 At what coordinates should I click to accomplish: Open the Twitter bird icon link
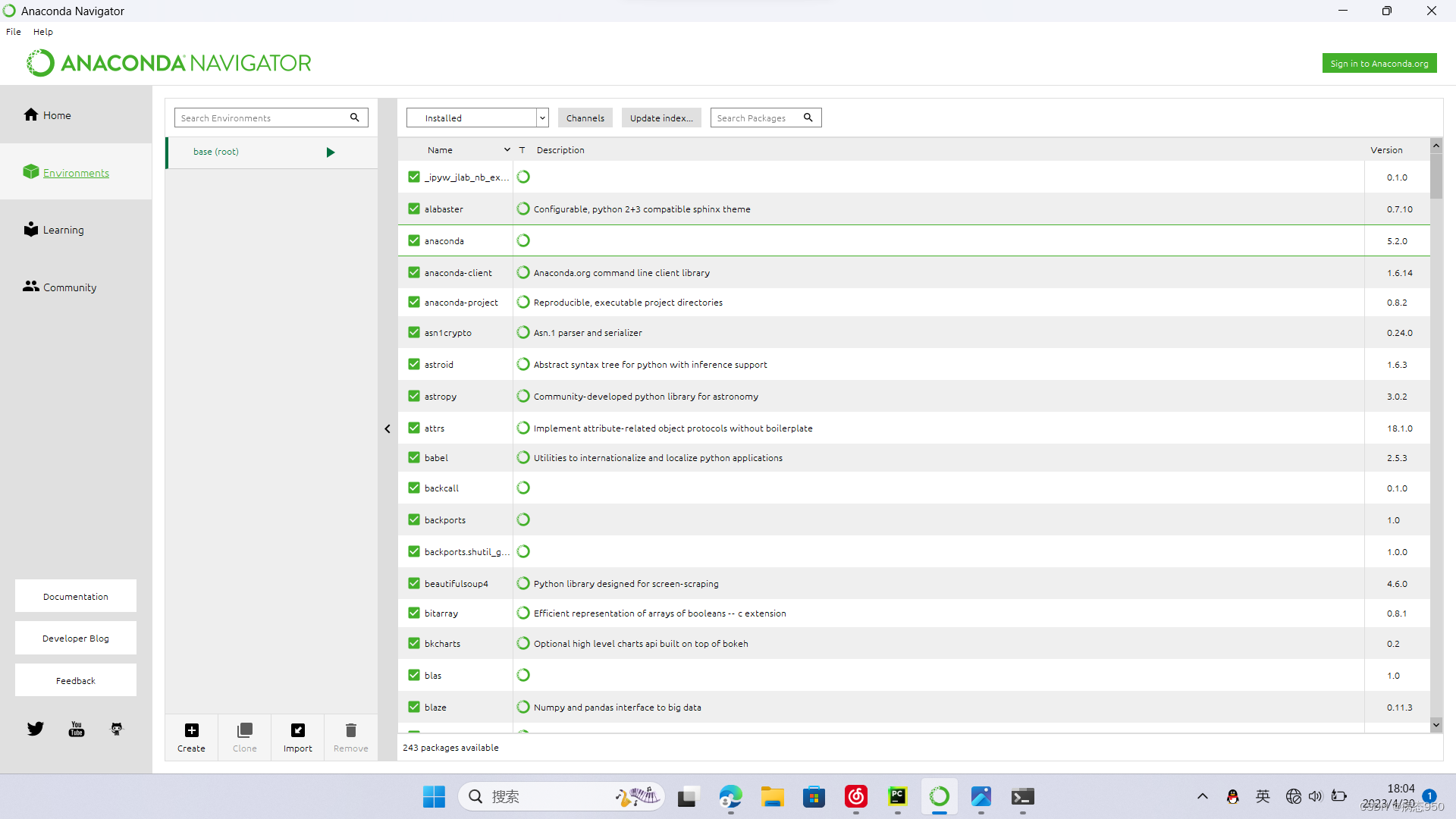point(36,729)
